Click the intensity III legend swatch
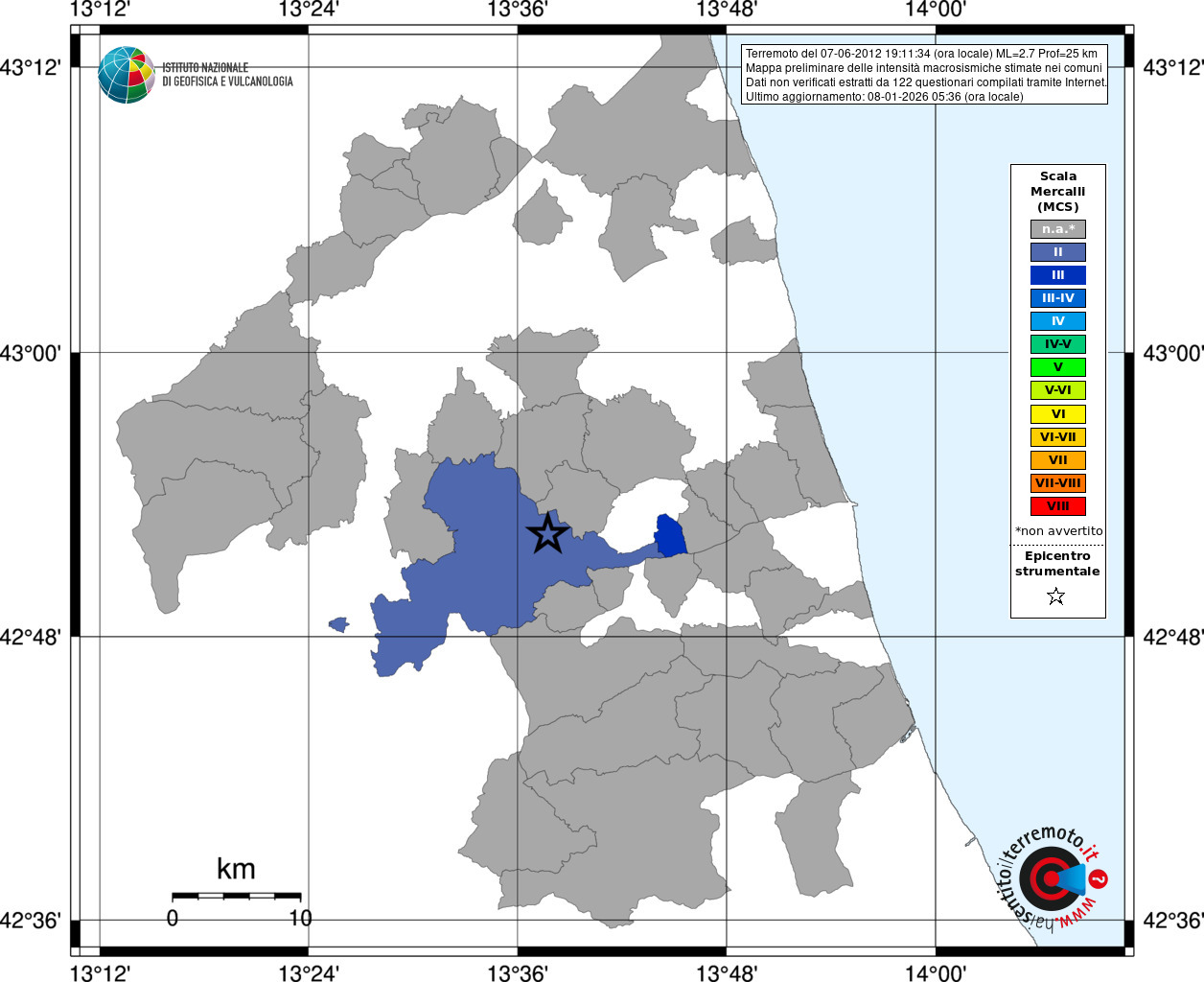 [x=1058, y=275]
